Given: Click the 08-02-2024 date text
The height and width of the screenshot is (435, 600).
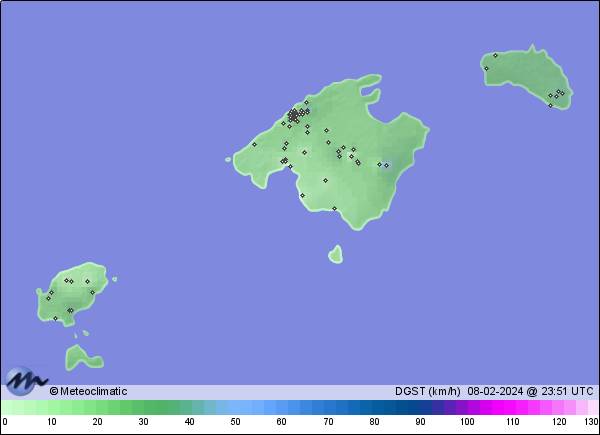Looking at the screenshot, I should pos(495,391).
